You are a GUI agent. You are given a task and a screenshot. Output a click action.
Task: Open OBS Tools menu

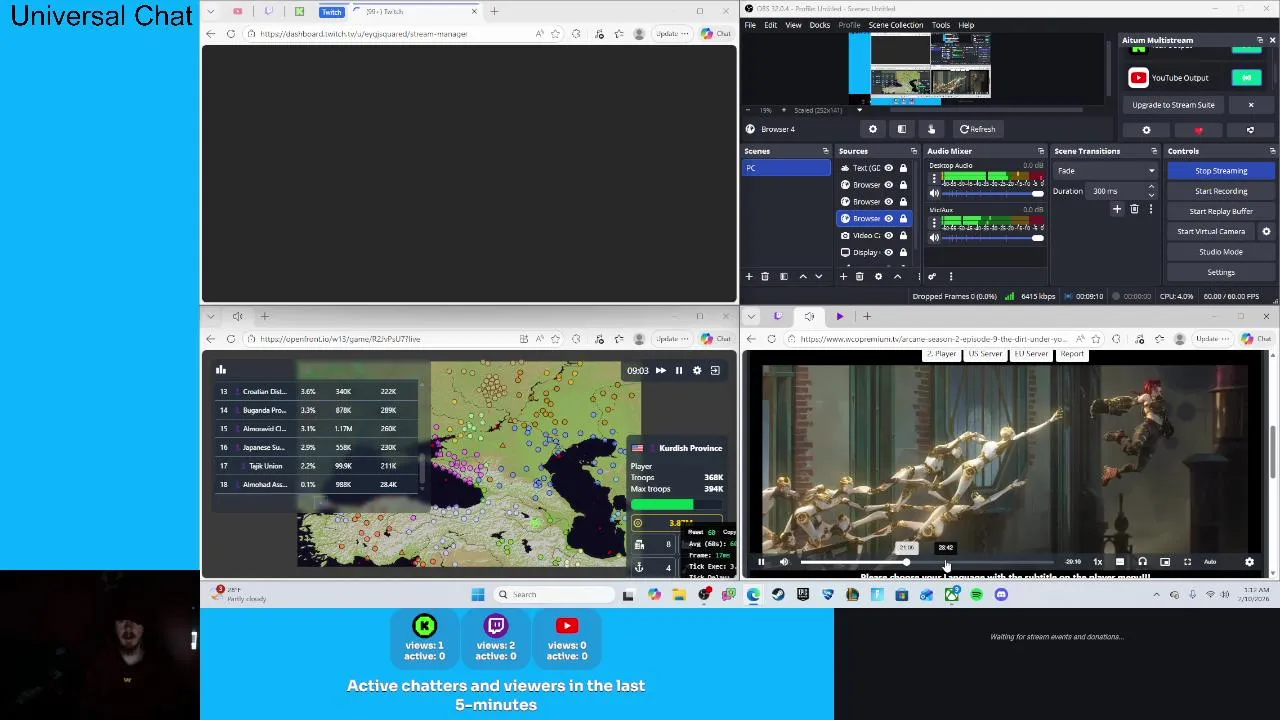pyautogui.click(x=941, y=25)
